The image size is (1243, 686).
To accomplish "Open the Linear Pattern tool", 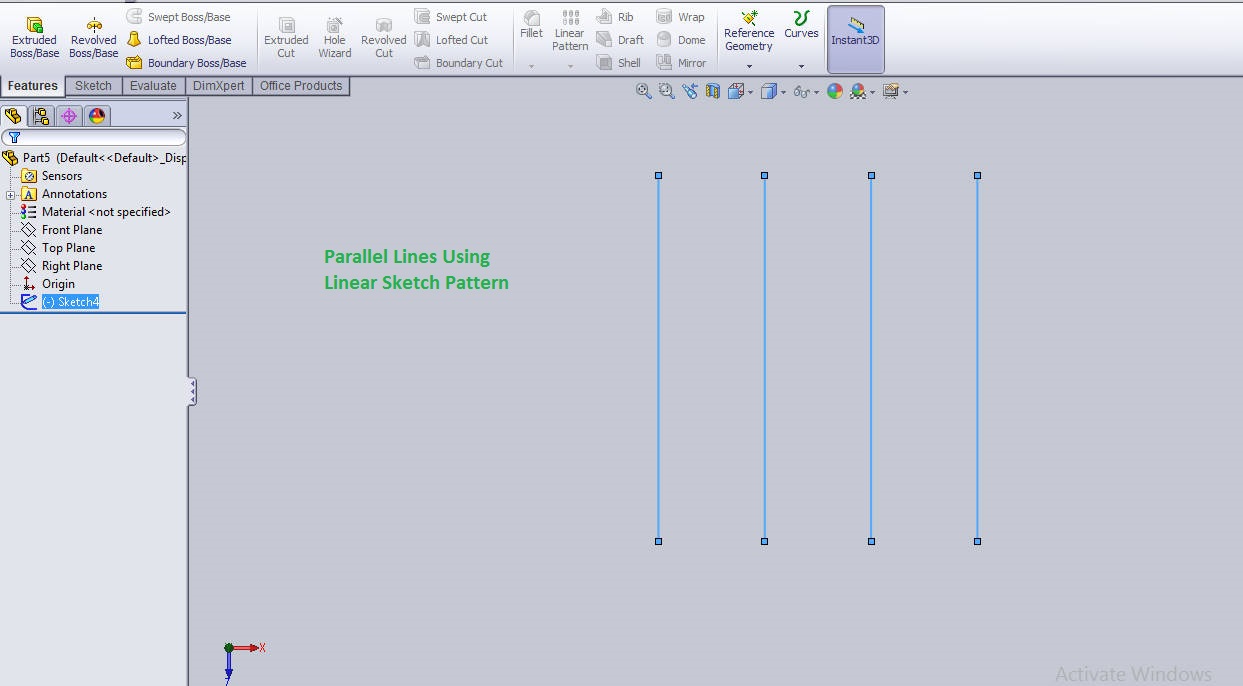I will point(569,33).
